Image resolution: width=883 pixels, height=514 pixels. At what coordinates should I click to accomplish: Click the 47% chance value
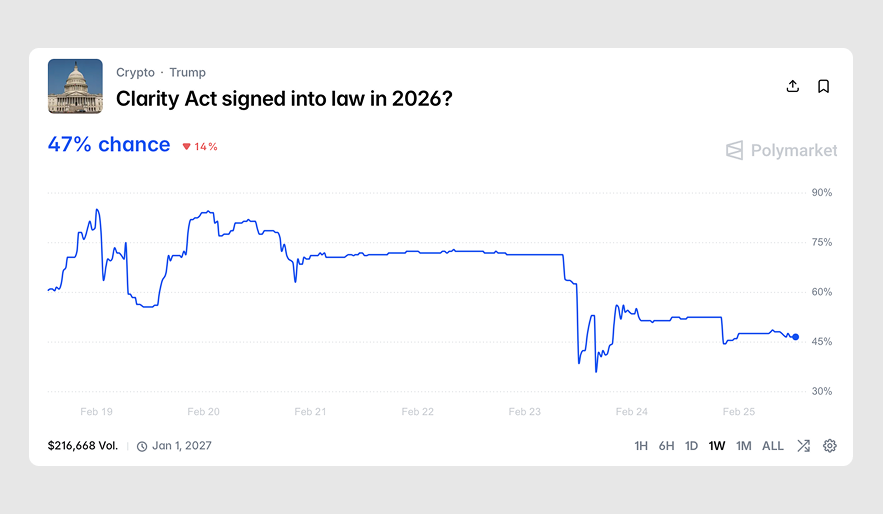pyautogui.click(x=109, y=145)
